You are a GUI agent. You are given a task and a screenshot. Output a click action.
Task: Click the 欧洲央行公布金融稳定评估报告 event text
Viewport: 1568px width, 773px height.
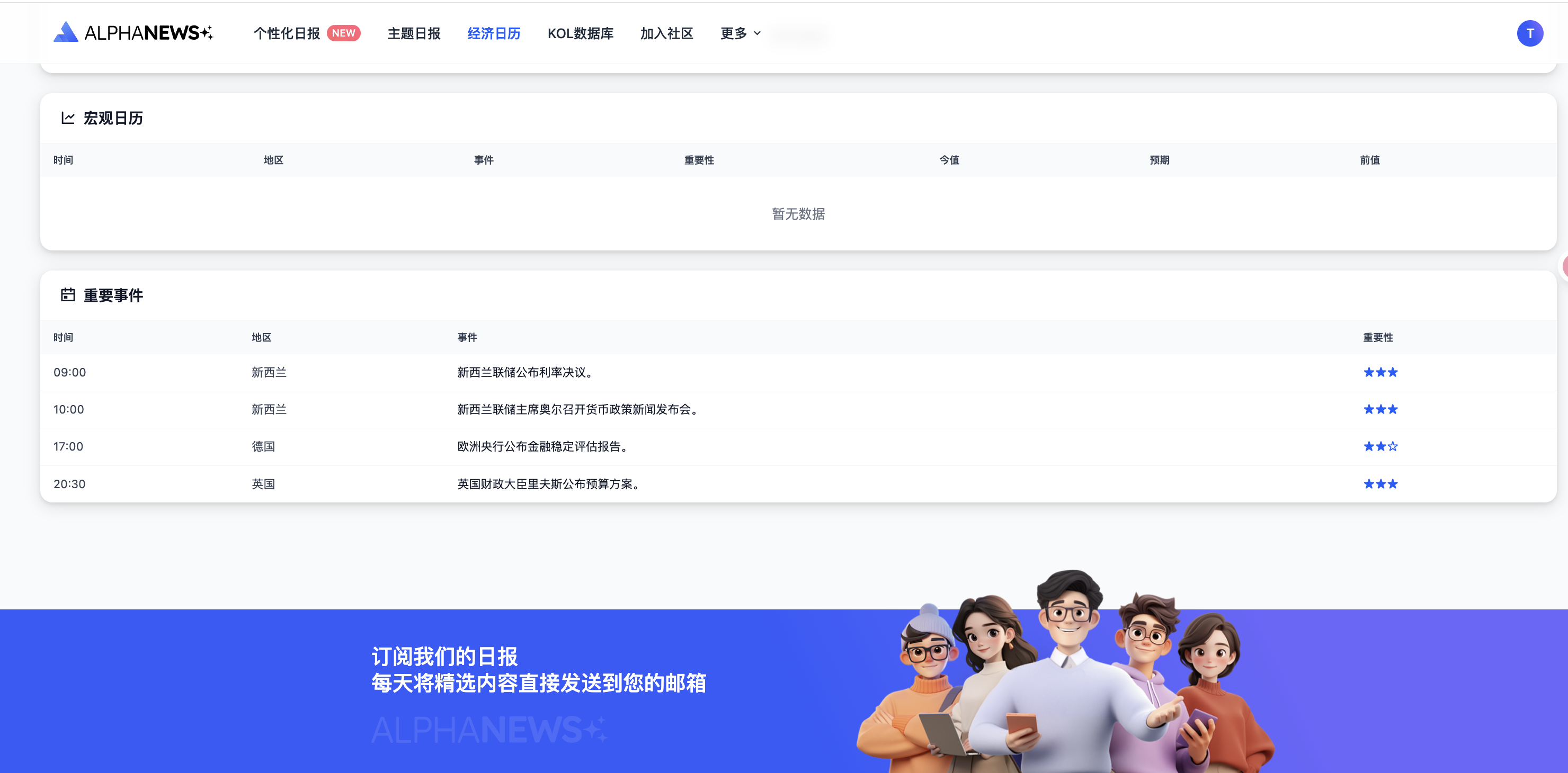(x=542, y=446)
